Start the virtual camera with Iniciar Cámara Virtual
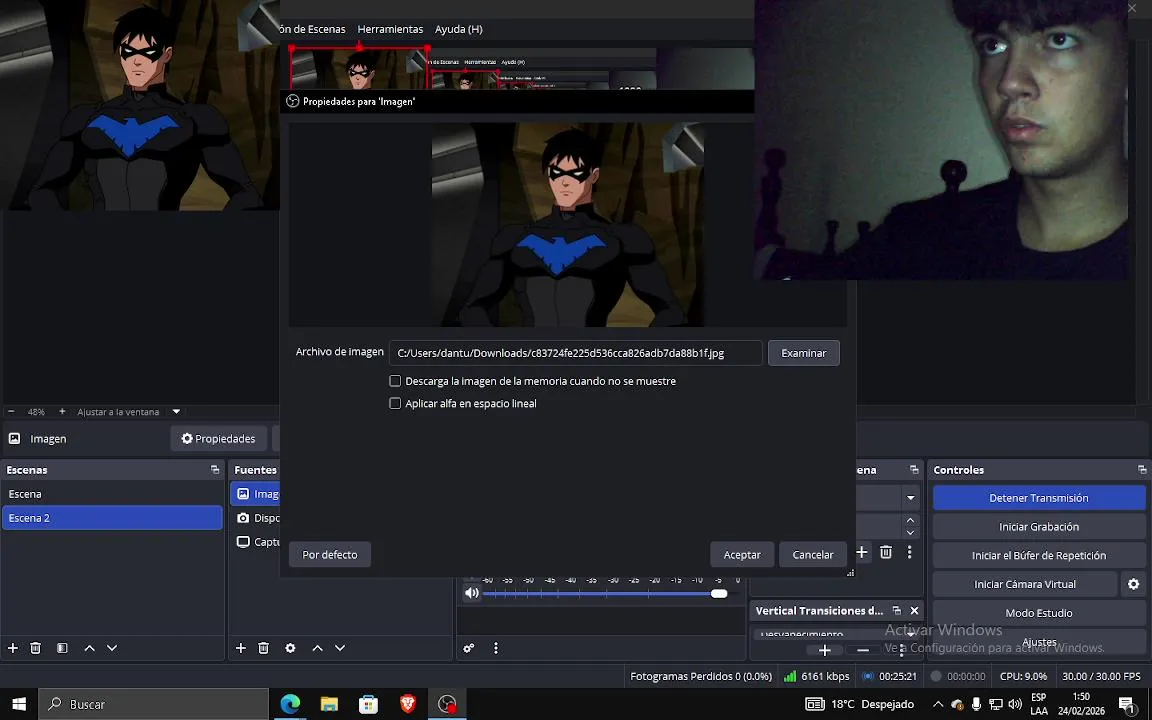Viewport: 1152px width, 720px height. point(1025,584)
